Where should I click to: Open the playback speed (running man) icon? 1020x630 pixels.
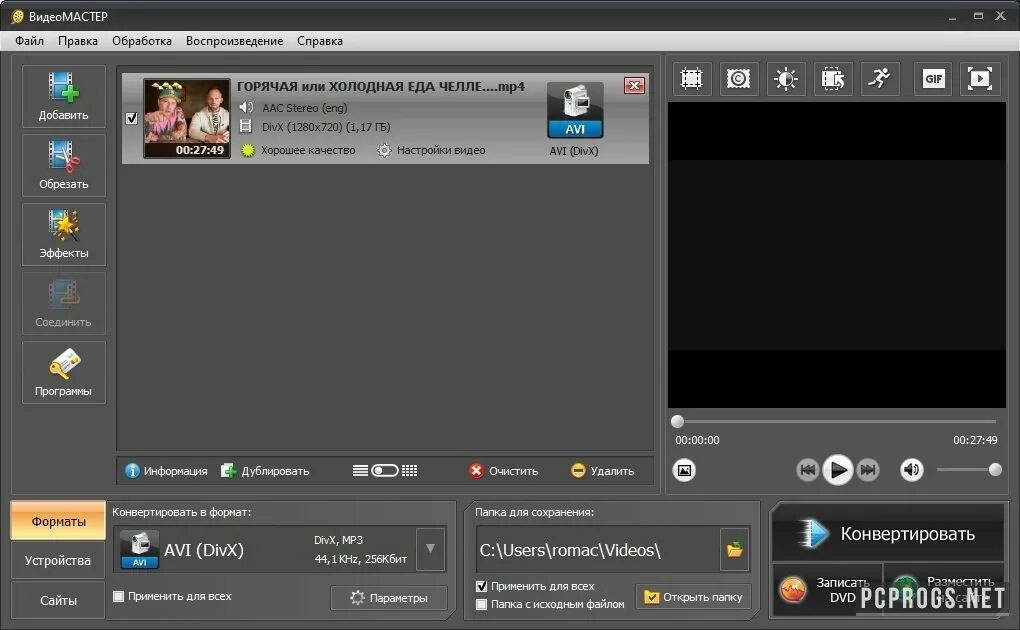coord(880,79)
